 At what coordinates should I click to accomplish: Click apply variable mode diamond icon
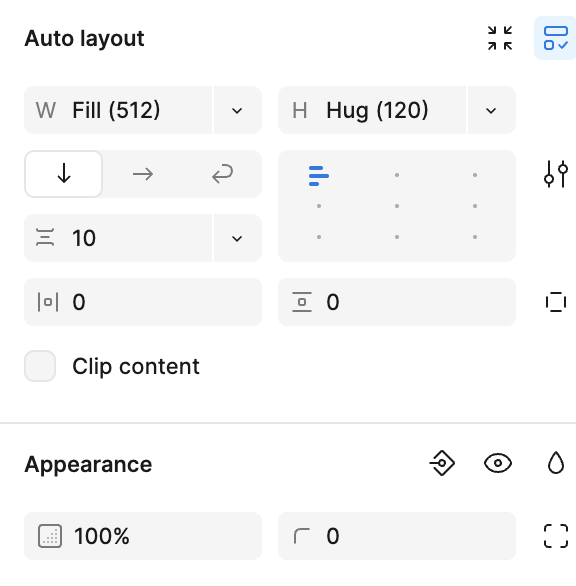(442, 463)
